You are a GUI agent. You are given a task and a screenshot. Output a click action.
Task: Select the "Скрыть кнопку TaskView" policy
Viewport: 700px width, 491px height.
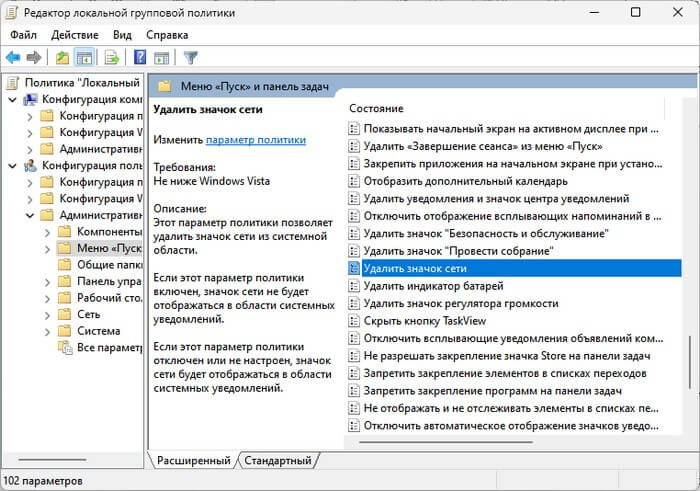click(x=424, y=320)
